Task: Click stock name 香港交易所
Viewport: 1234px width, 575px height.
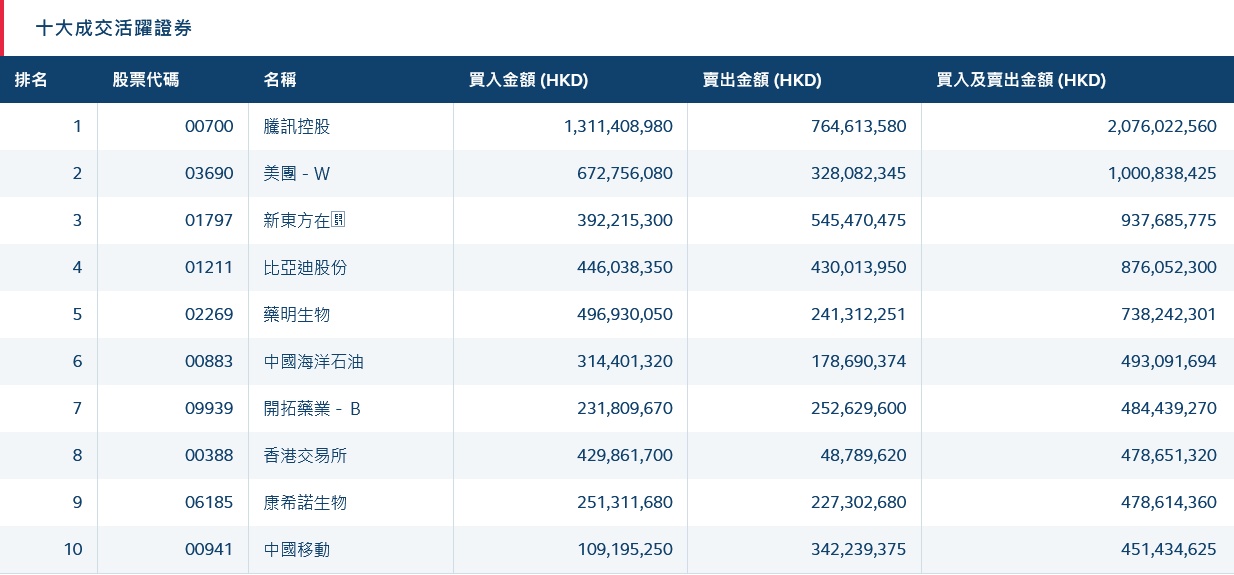Action: pos(305,455)
